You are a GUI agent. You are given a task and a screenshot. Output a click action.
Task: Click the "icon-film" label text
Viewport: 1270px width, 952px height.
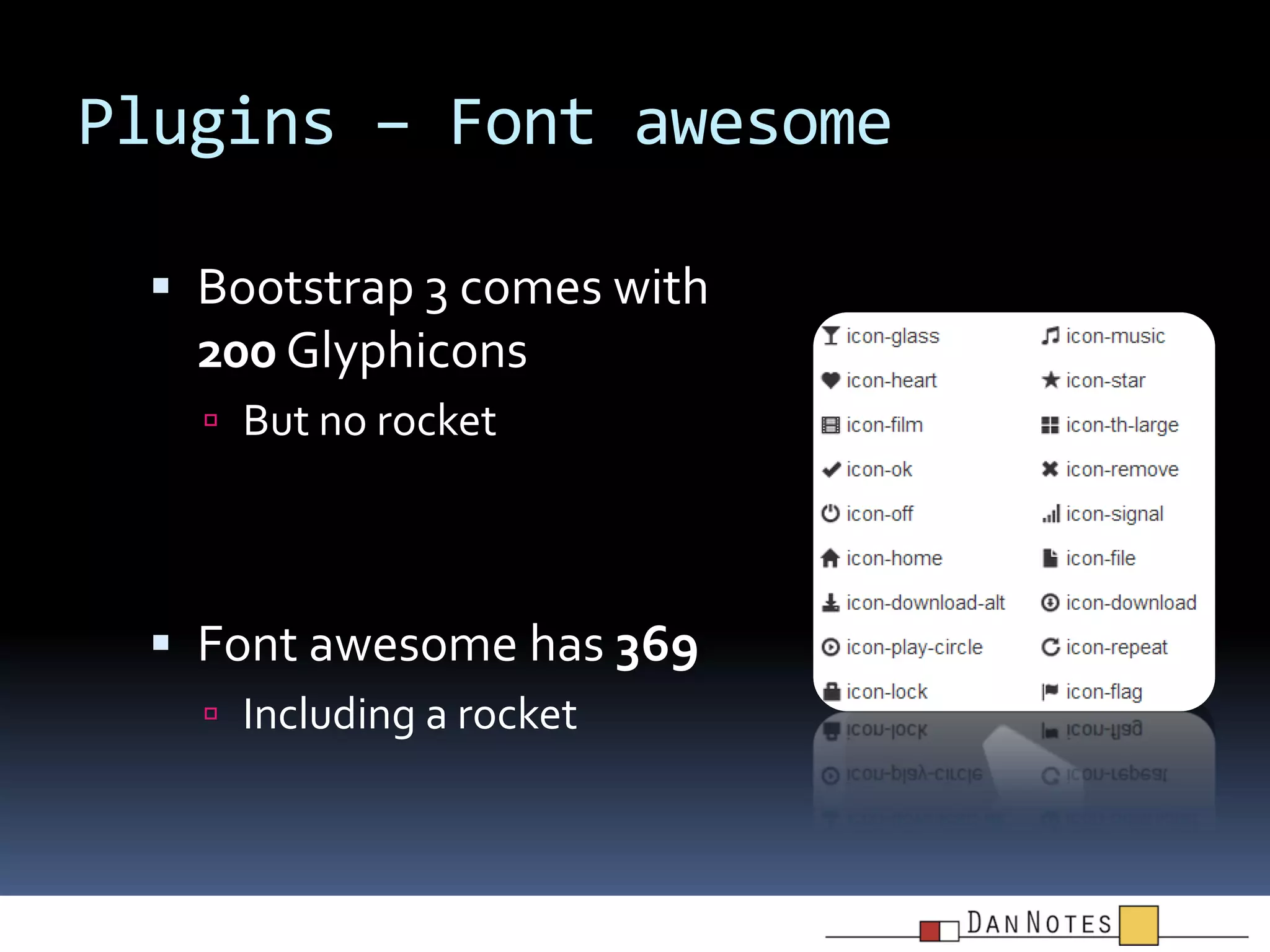pos(885,425)
